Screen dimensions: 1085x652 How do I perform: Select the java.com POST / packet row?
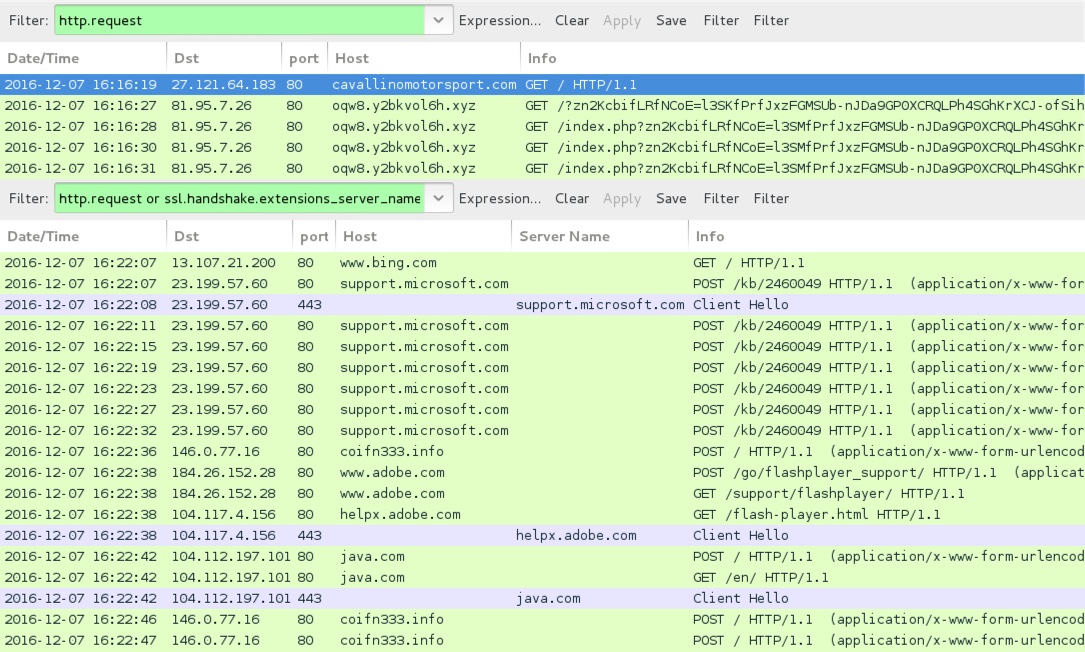[x=542, y=556]
